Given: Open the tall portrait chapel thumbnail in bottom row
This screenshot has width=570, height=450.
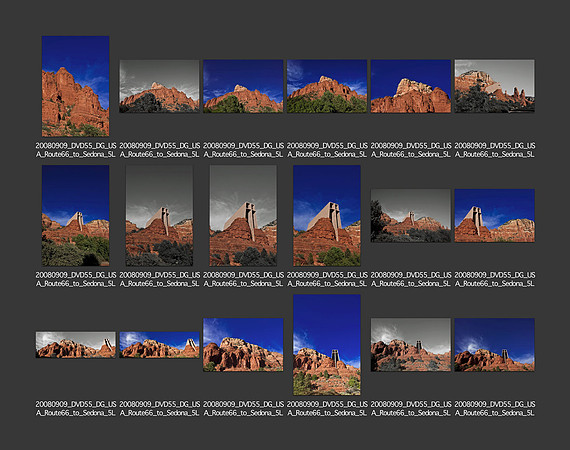Looking at the screenshot, I should 327,345.
